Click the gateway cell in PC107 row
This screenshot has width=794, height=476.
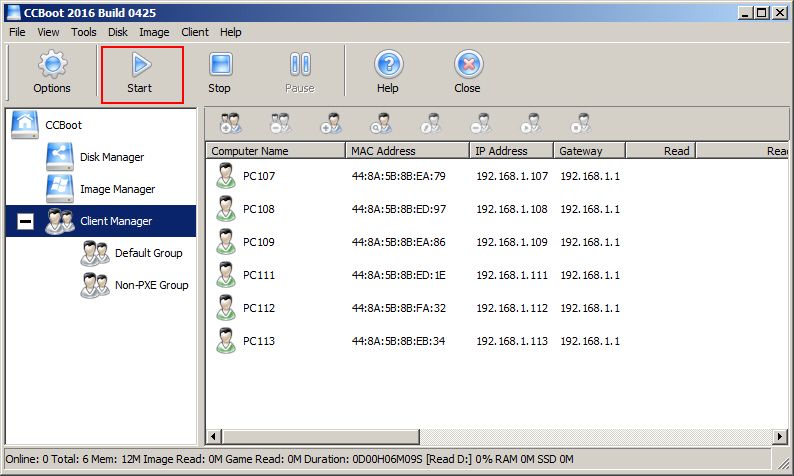pos(590,176)
